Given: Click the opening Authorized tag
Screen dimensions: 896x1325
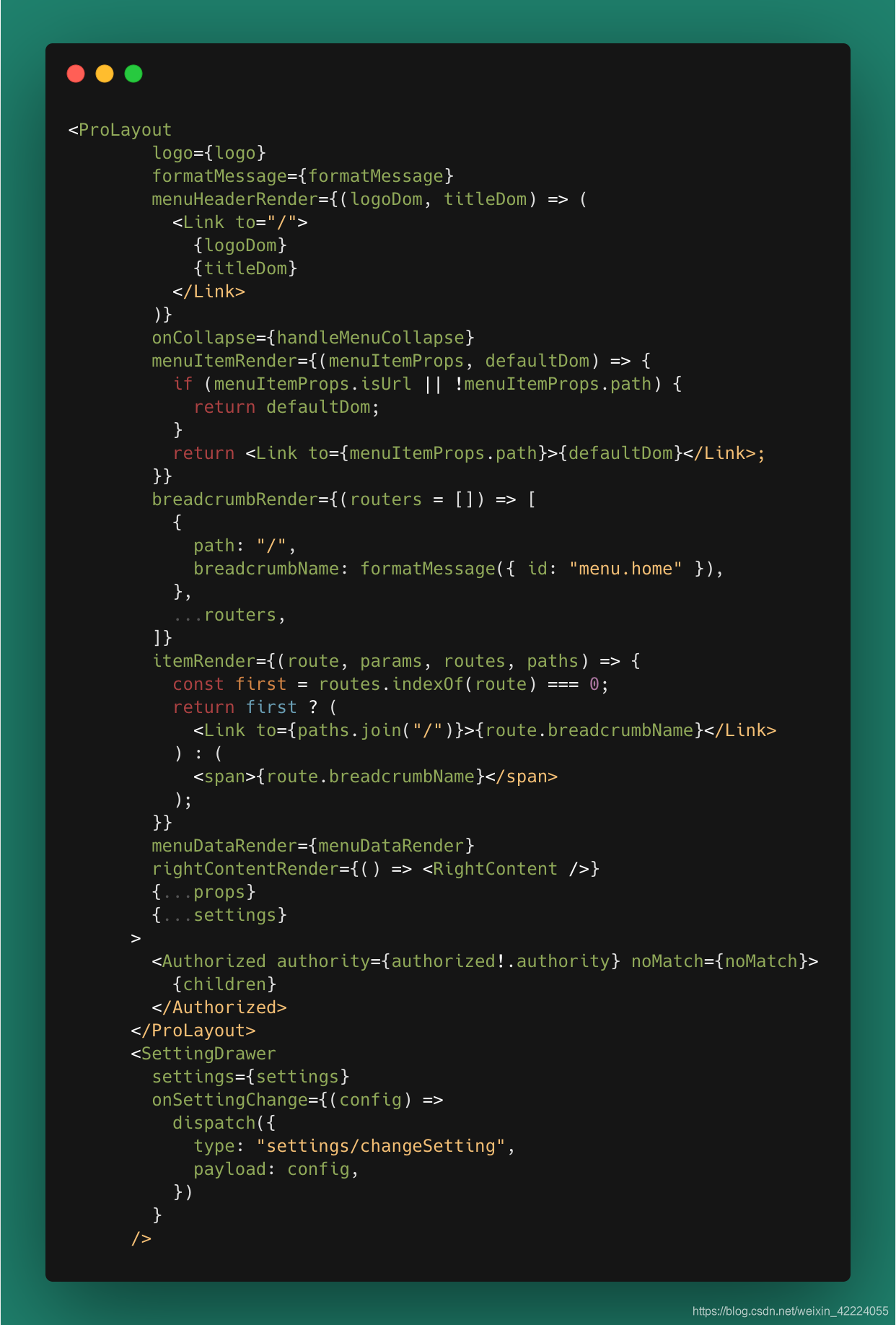Looking at the screenshot, I should [485, 961].
